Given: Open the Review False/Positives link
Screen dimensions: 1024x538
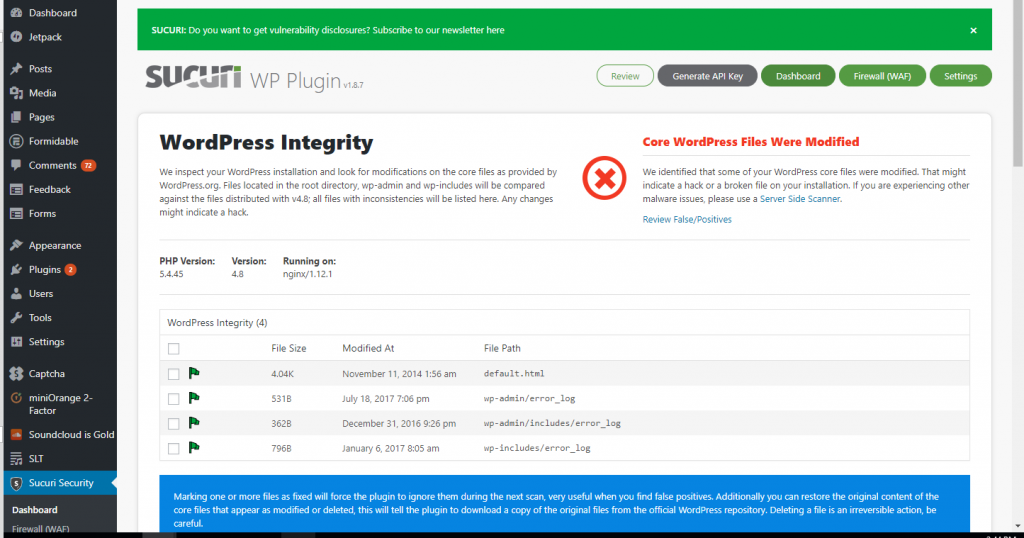Looking at the screenshot, I should [x=687, y=220].
